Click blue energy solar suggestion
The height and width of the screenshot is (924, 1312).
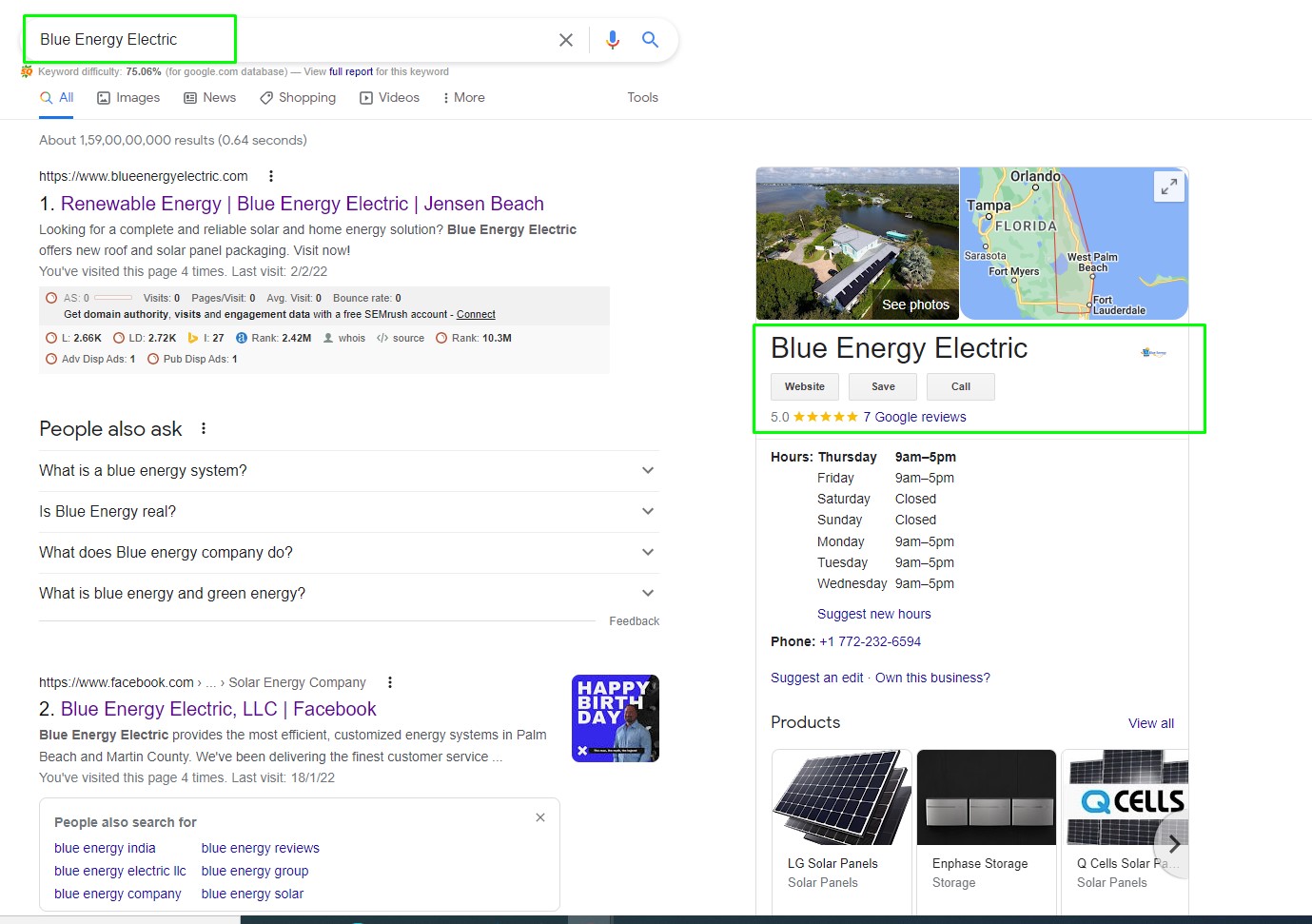(x=253, y=894)
